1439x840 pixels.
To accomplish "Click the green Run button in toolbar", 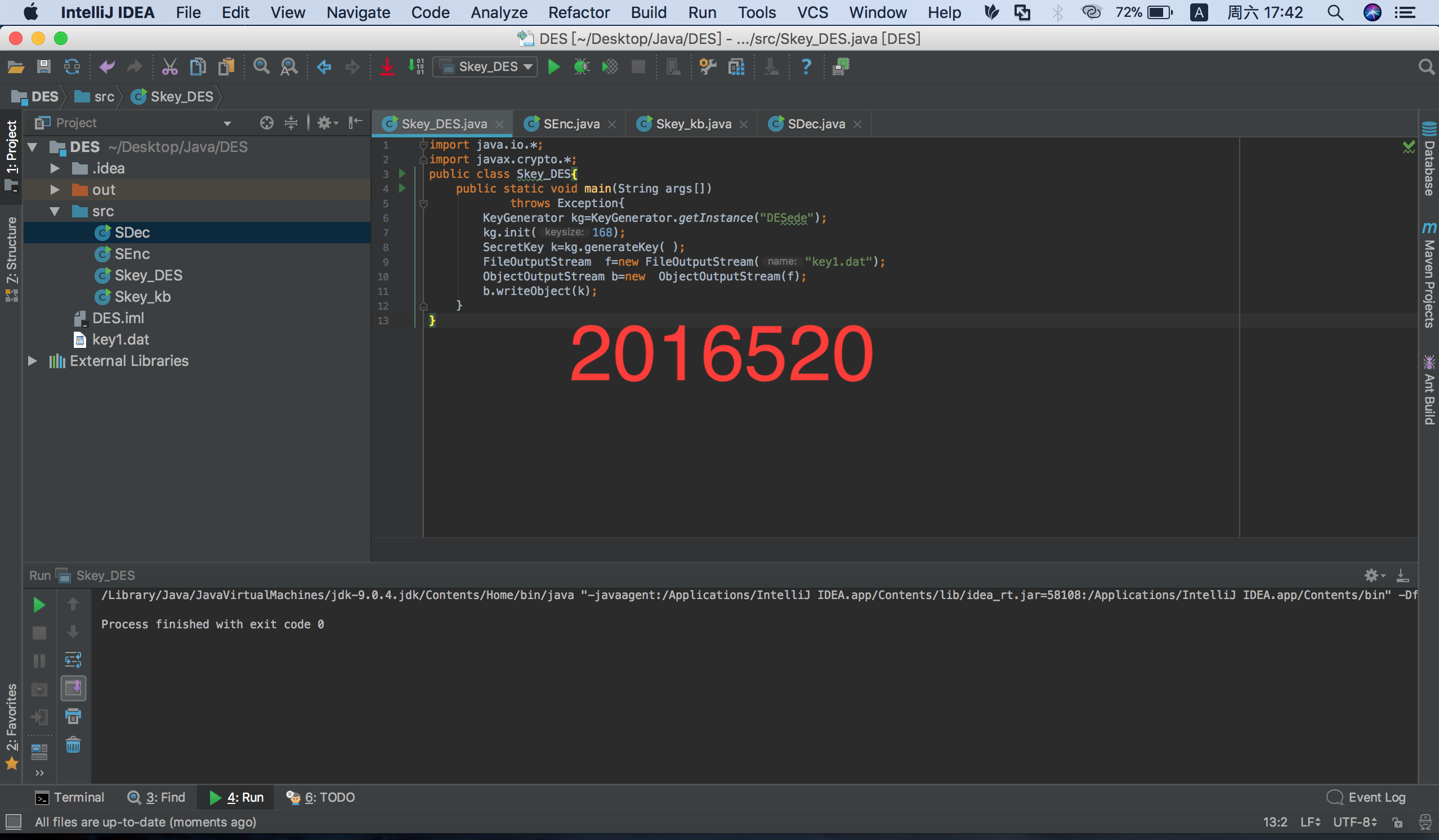I will coord(553,67).
